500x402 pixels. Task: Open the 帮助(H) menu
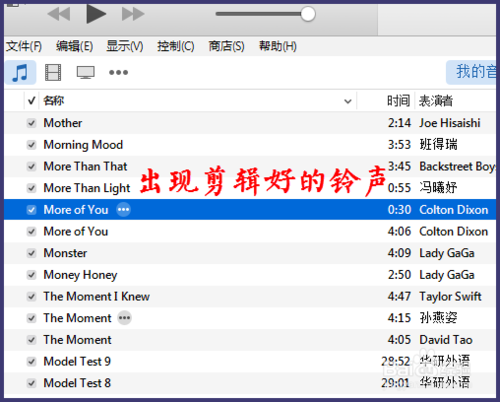(278, 46)
